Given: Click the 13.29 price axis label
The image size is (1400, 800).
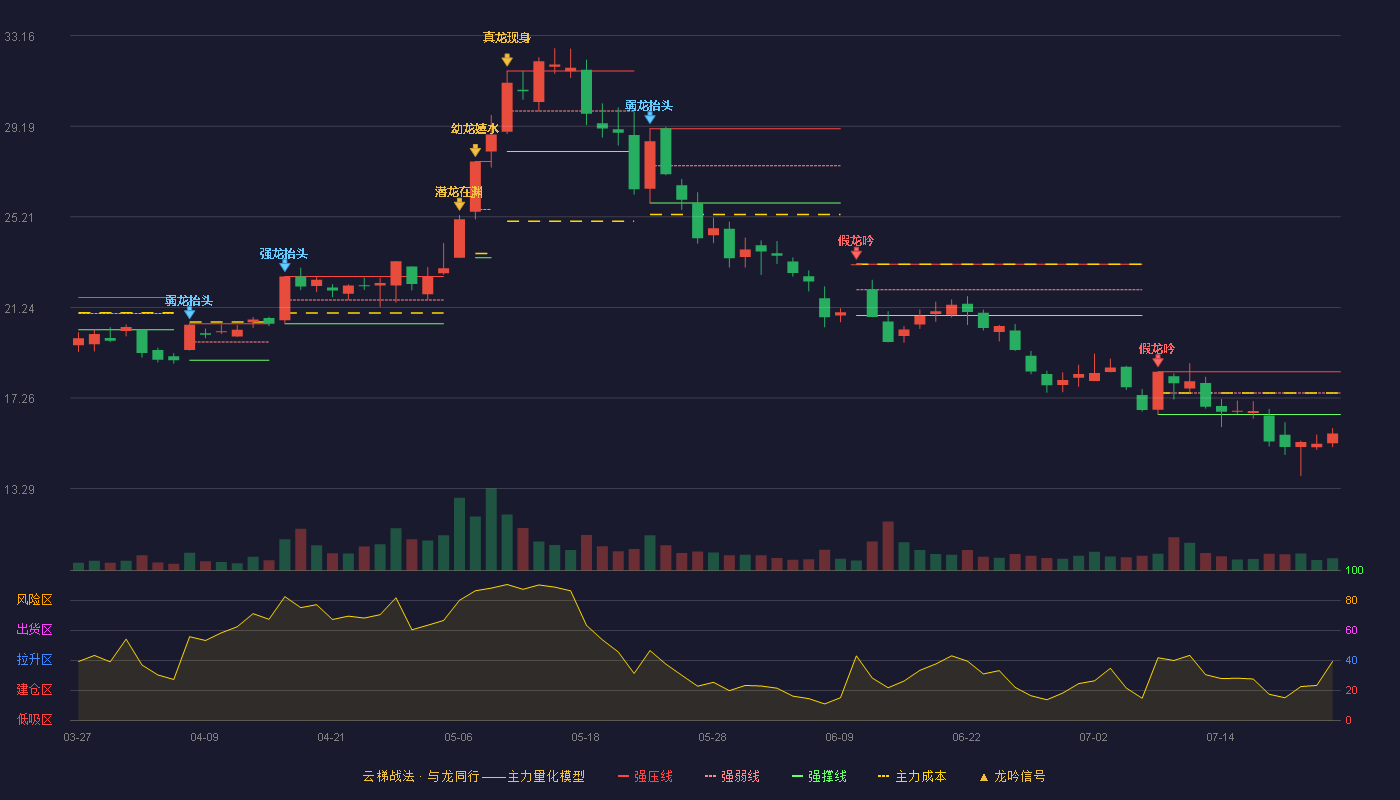Looking at the screenshot, I should tap(19, 490).
